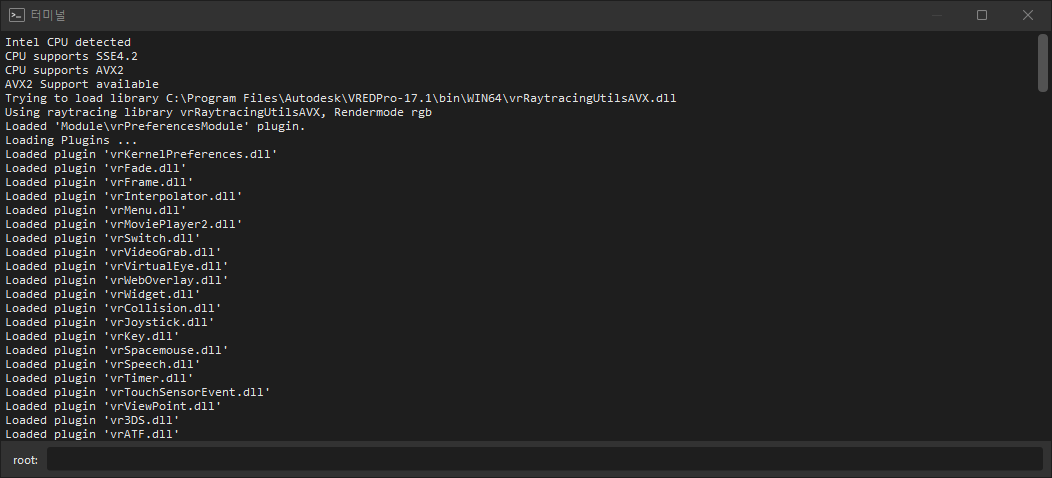This screenshot has height=478, width=1052.
Task: Close the terminal window
Action: tap(1028, 15)
